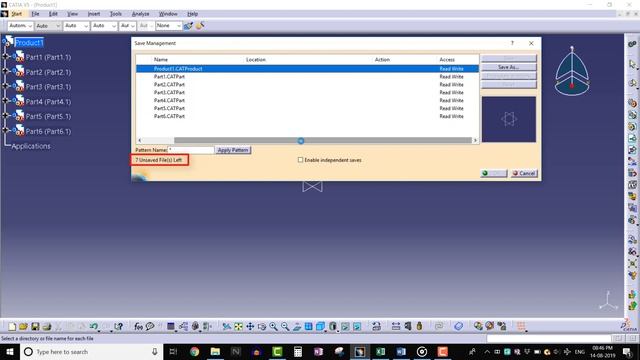Click the Fit All In icon
The width and height of the screenshot is (640, 360).
pyautogui.click(x=238, y=326)
